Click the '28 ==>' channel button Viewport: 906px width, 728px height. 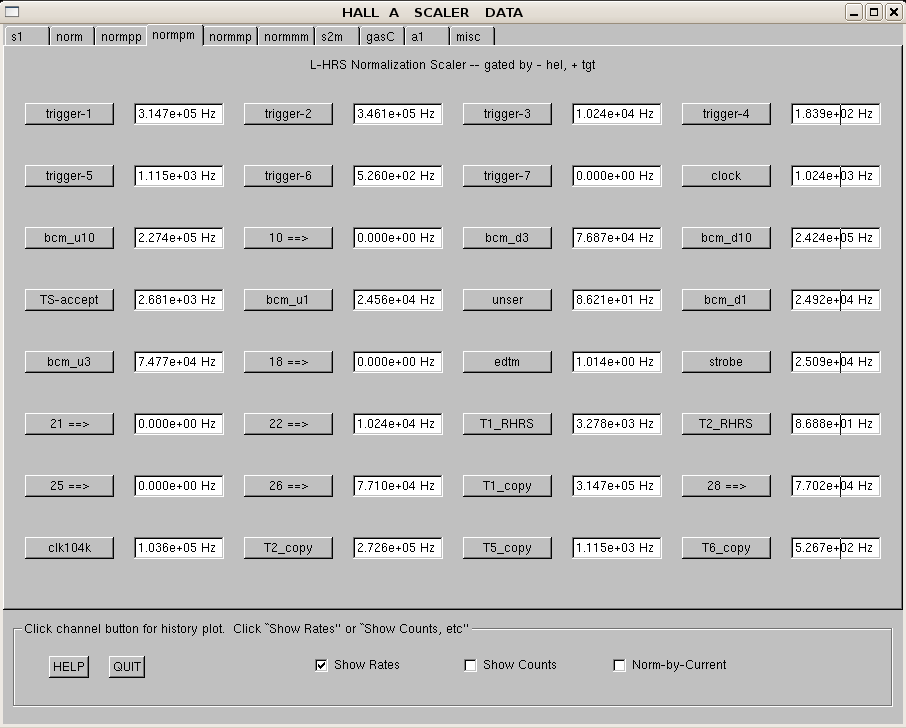click(x=726, y=486)
